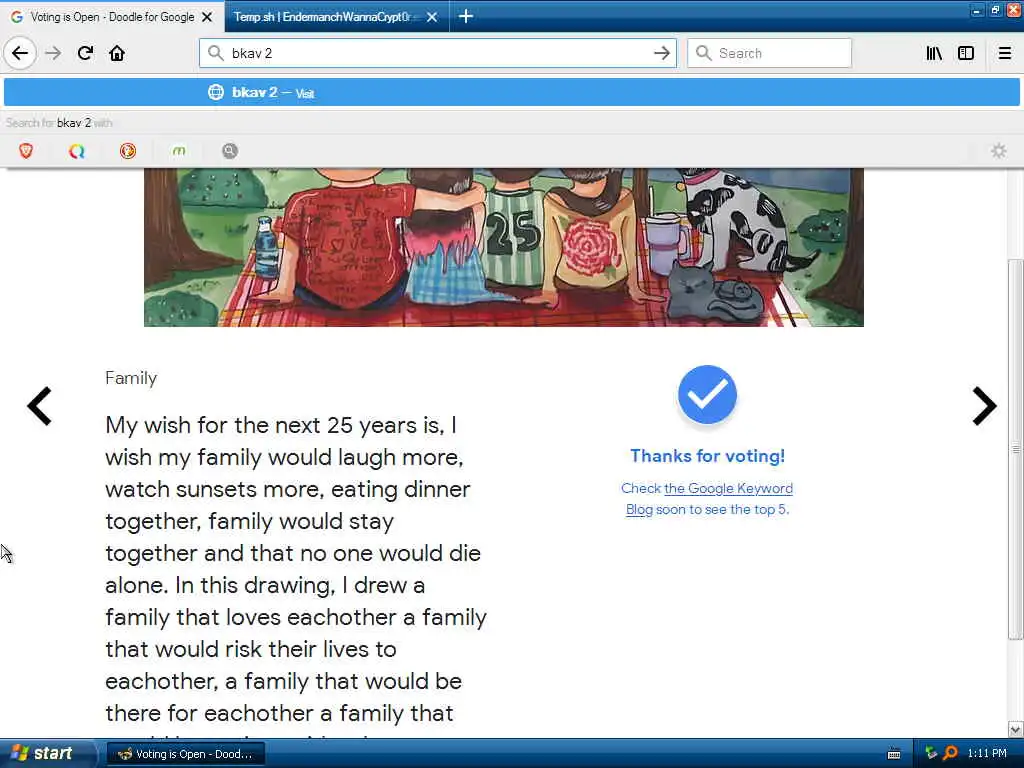
Task: Click the magnifier icon in Search field
Action: tap(703, 53)
